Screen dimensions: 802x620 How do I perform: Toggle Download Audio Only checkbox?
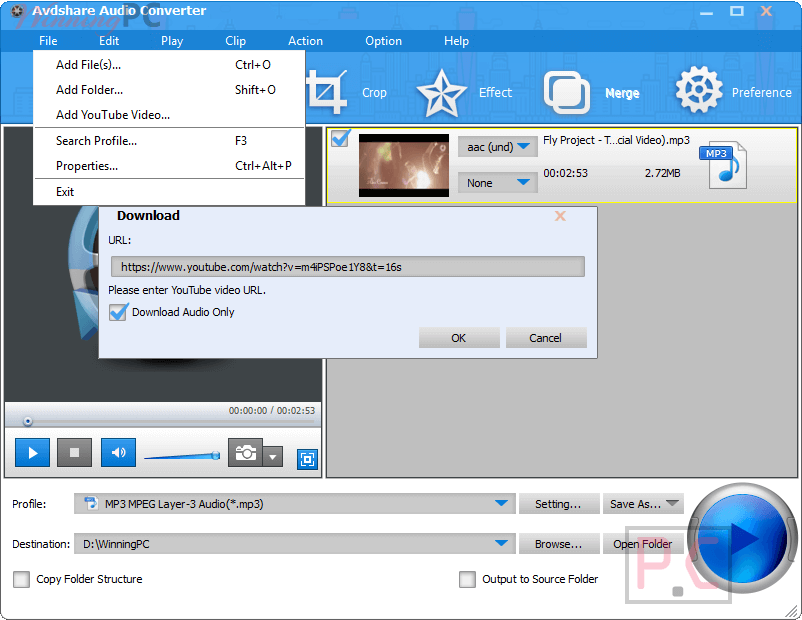[118, 312]
